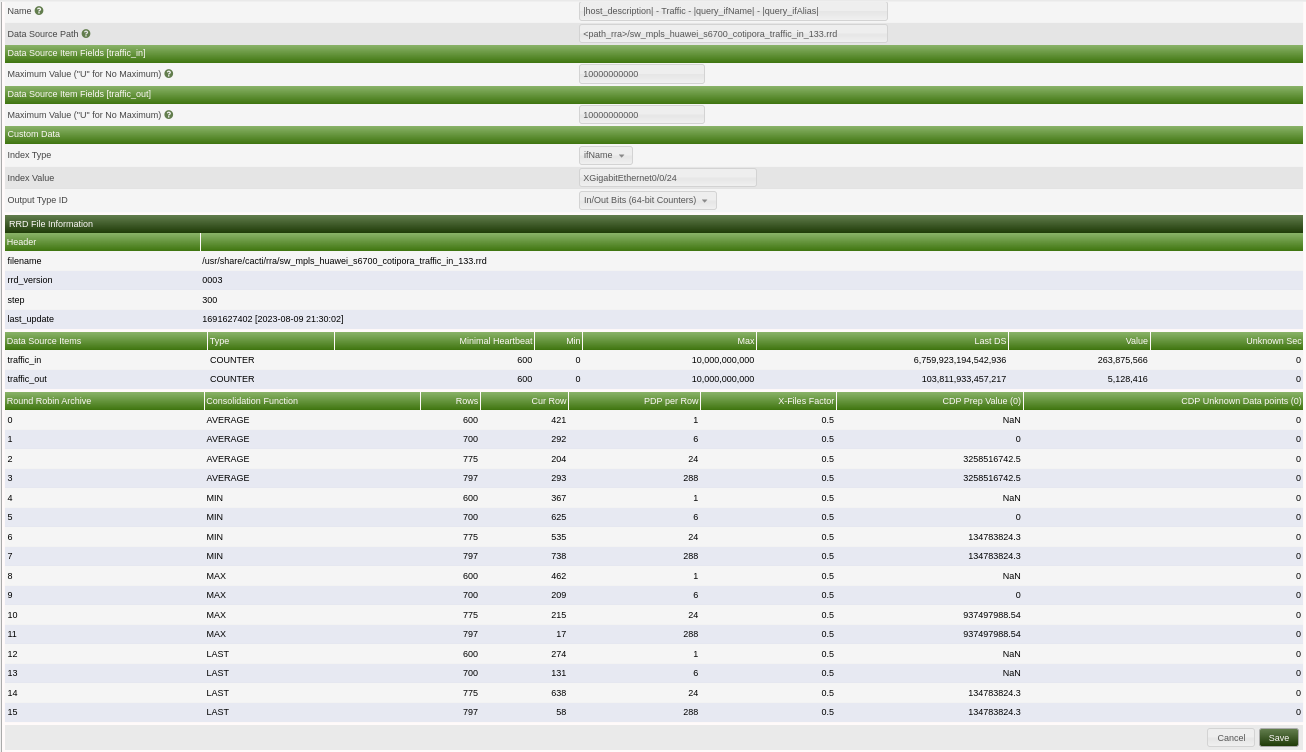
Task: Click the Save button
Action: pyautogui.click(x=1279, y=738)
